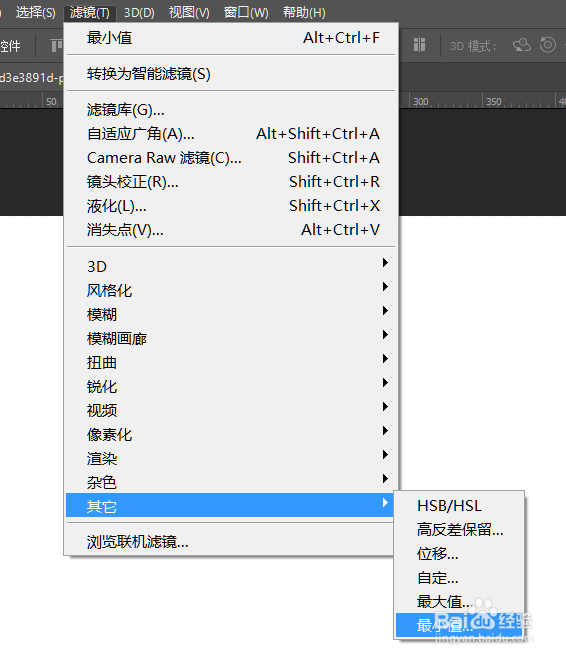Viewport: 566px width, 658px height.
Task: Choose 浏览联机滤镜...
Action: point(230,542)
